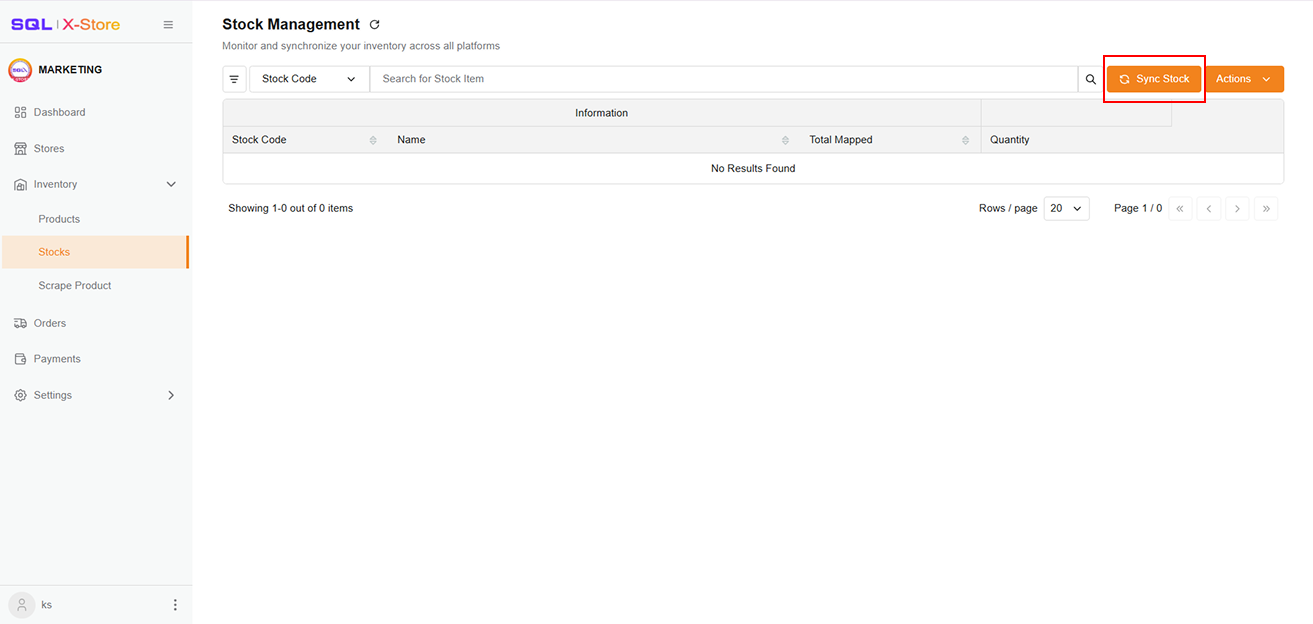
Task: Open the Actions dropdown
Action: 1244,79
